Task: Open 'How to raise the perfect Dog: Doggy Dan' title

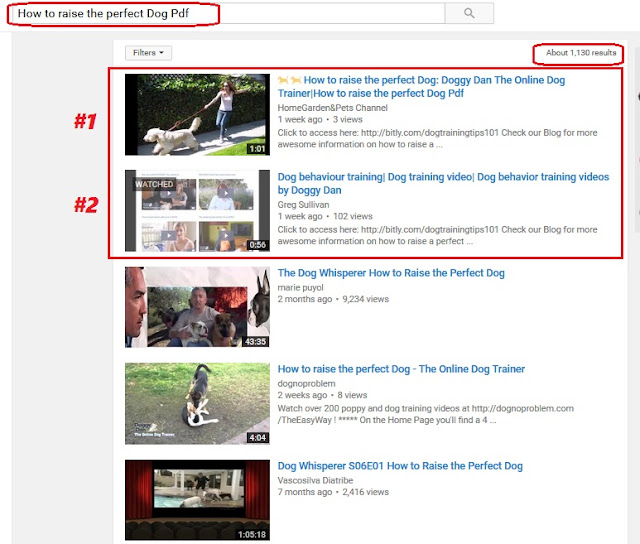Action: coord(421,87)
